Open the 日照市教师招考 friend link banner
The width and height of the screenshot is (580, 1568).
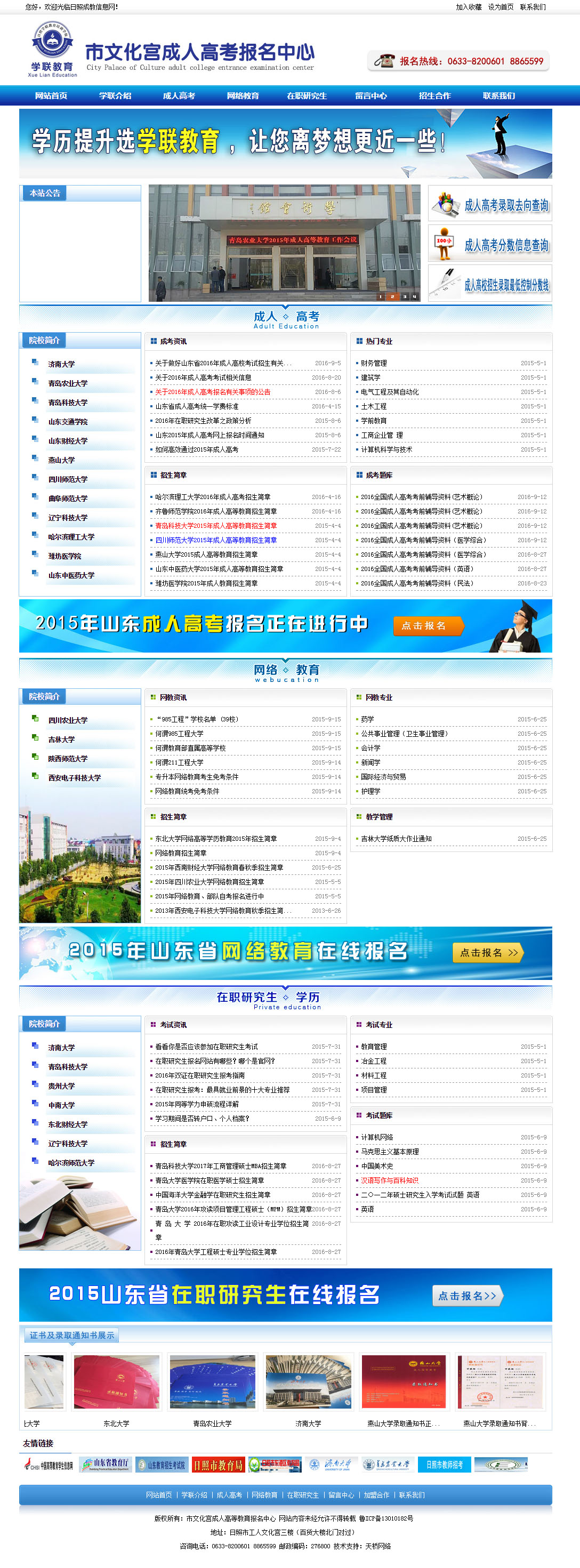click(444, 1465)
